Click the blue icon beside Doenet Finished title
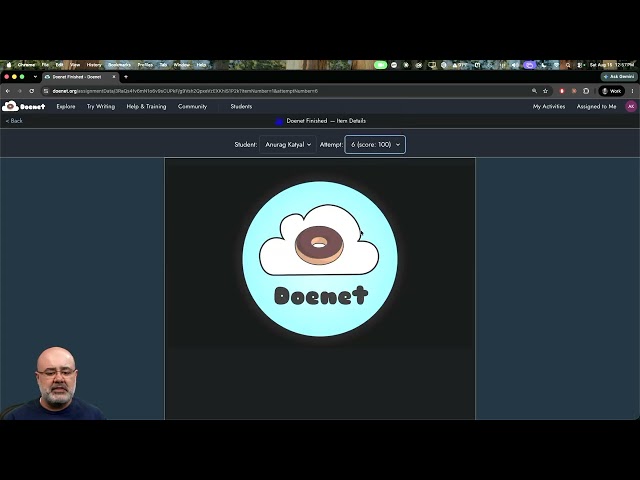The image size is (640, 480). point(279,121)
